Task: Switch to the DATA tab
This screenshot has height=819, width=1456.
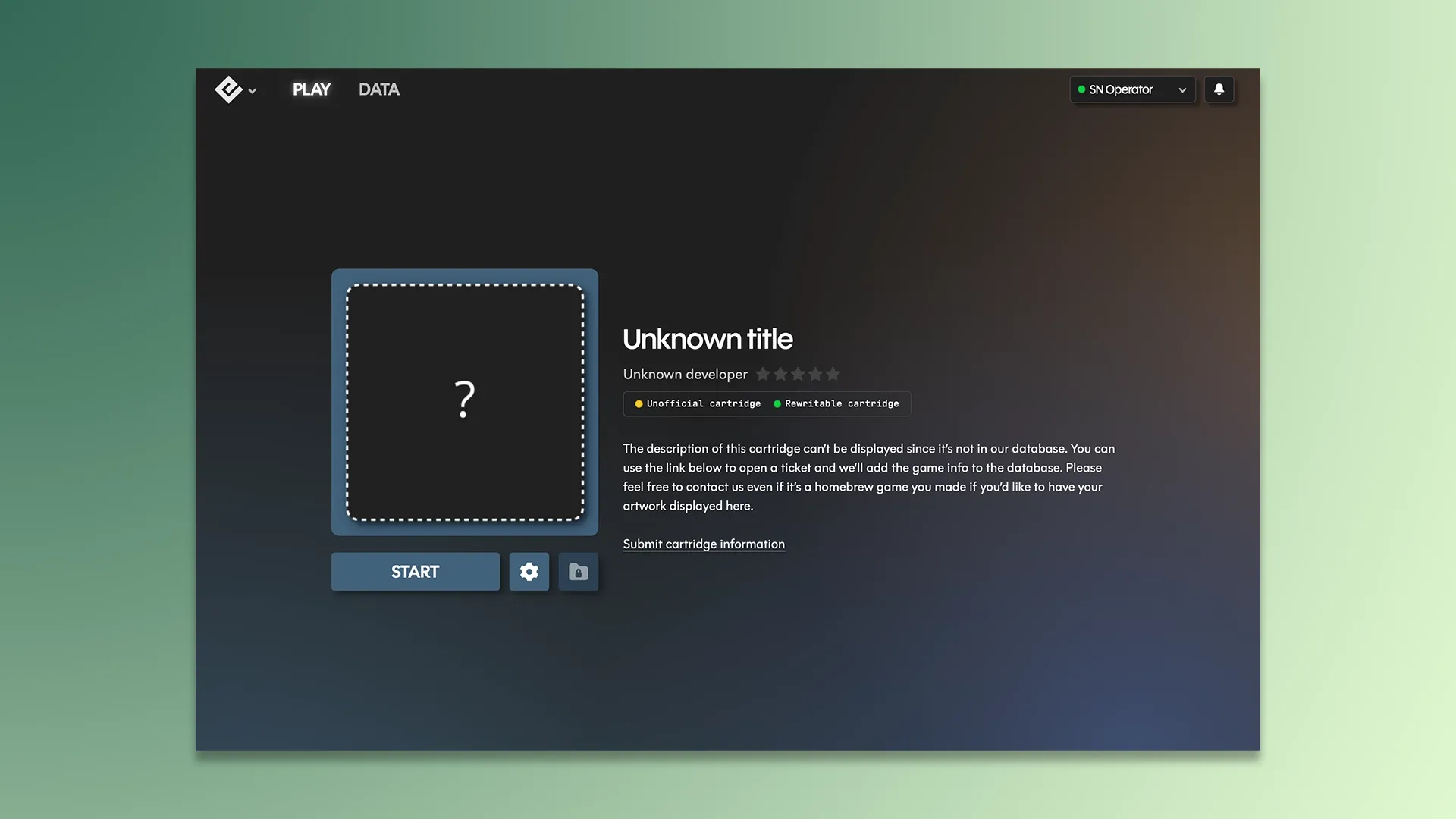Action: [379, 89]
